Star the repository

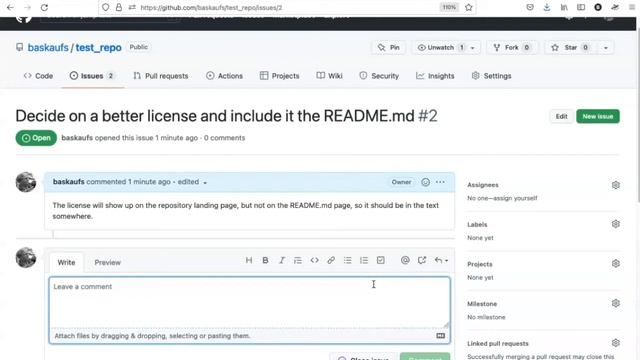point(571,47)
